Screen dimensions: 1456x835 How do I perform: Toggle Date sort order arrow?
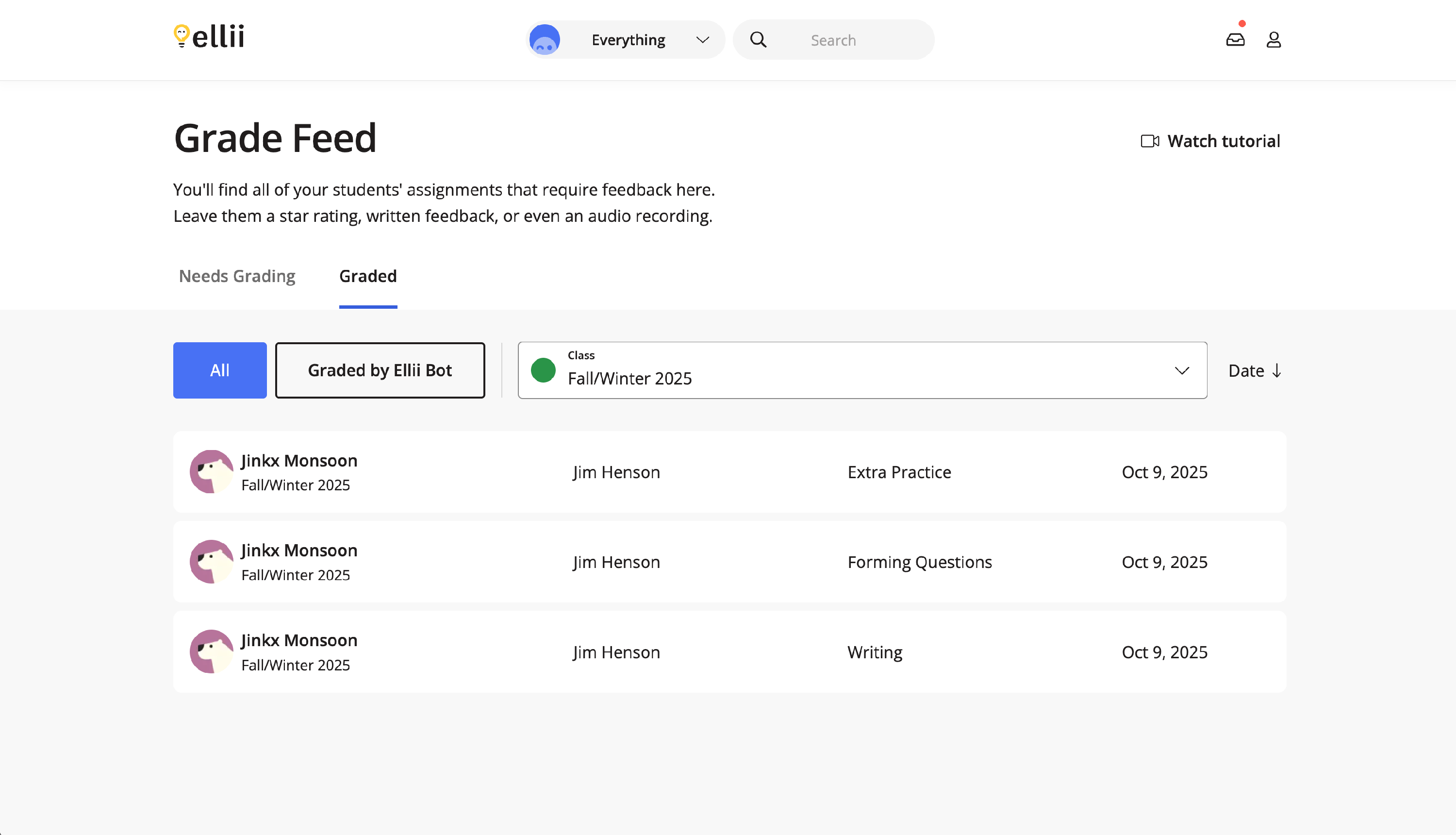pyautogui.click(x=1276, y=371)
